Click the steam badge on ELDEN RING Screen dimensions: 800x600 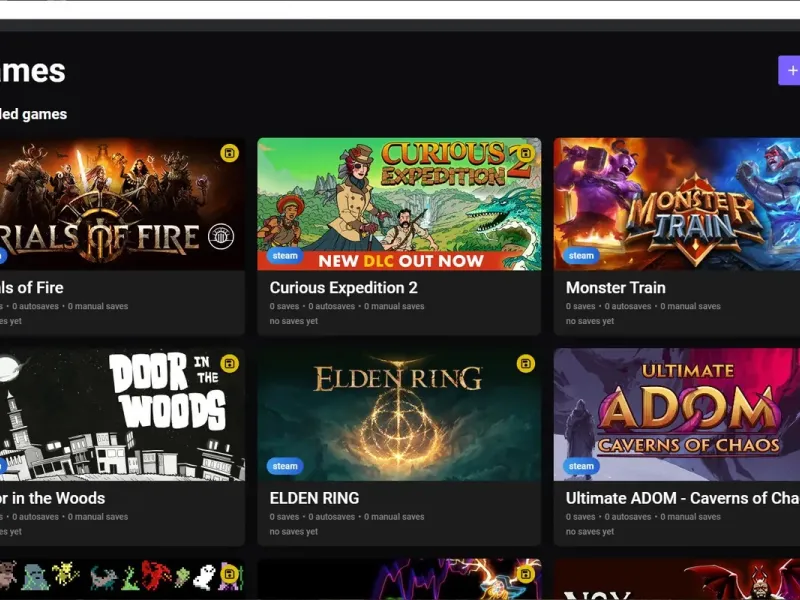tap(285, 466)
